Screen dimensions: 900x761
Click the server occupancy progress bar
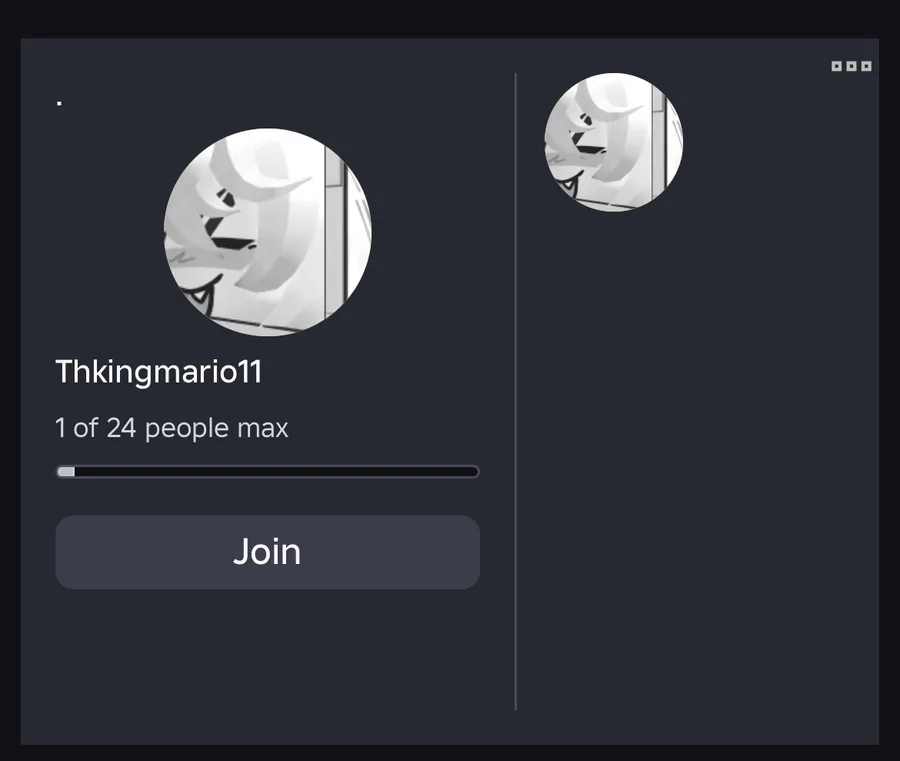click(x=267, y=472)
